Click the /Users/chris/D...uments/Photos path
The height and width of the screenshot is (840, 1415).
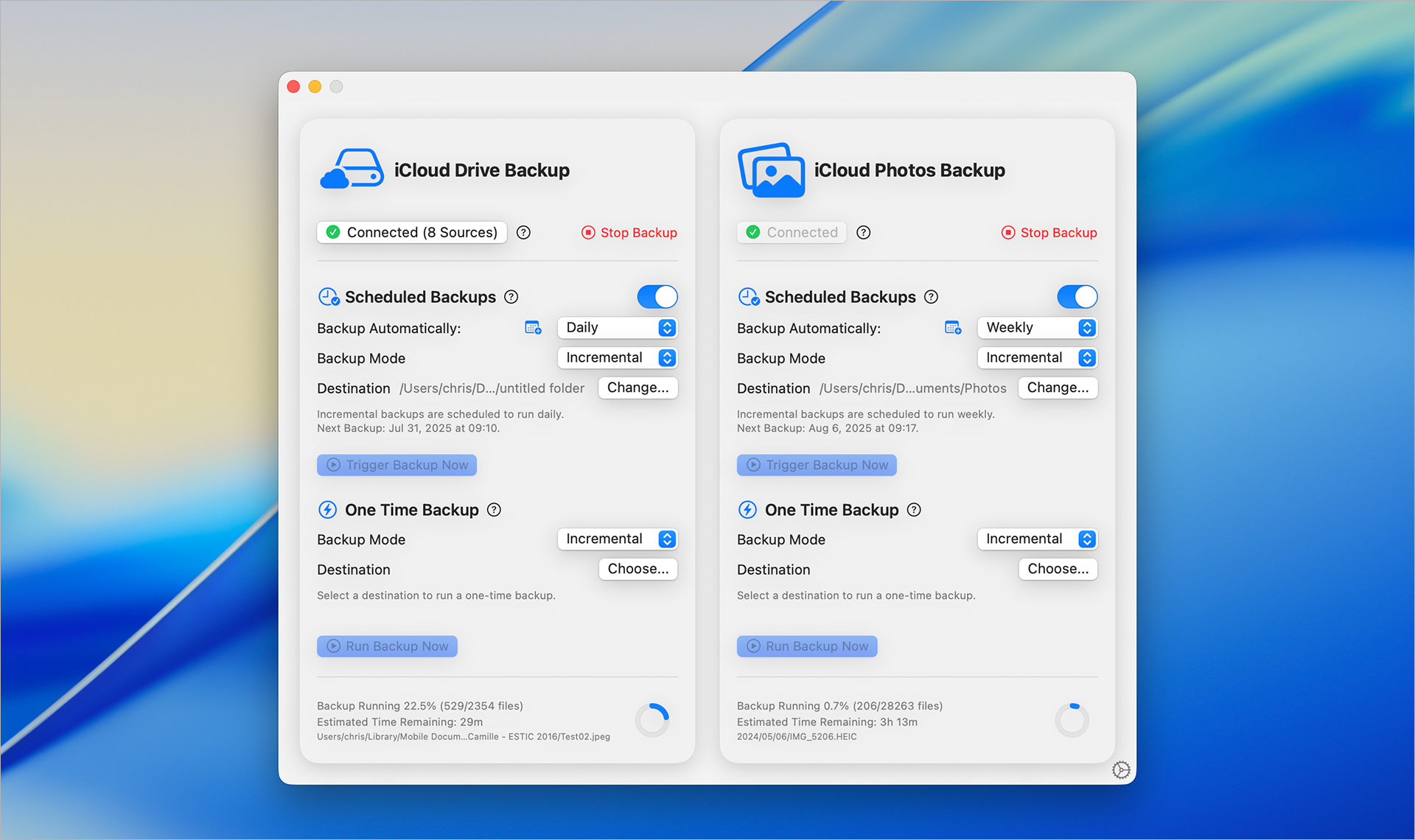click(913, 388)
